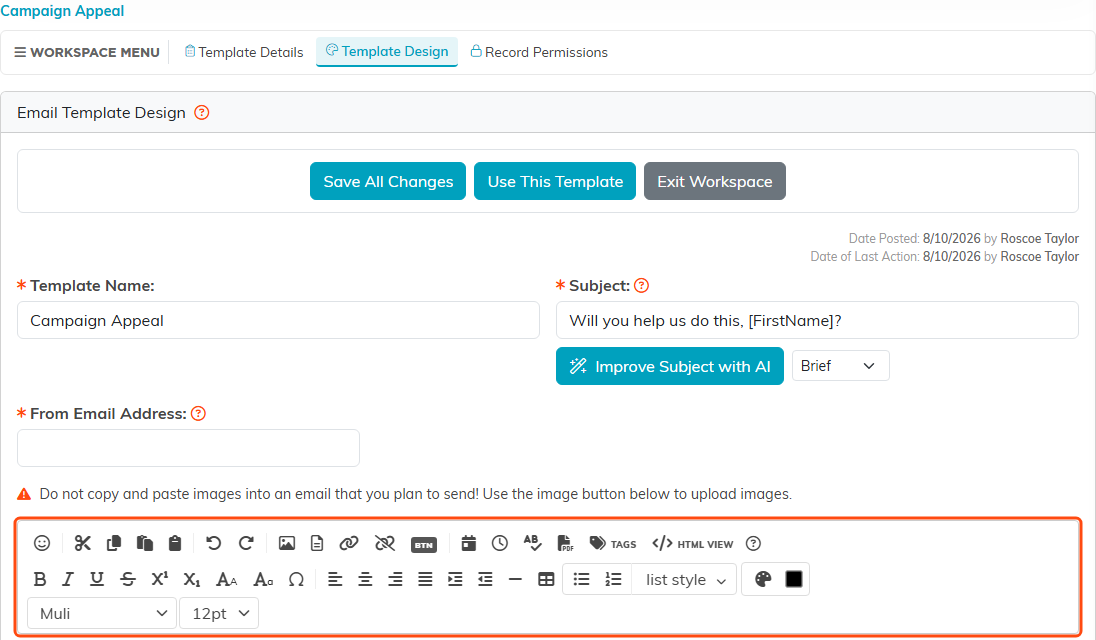Screen dimensions: 1096x640
Task: Open the Brief AI tone dropdown
Action: [840, 365]
